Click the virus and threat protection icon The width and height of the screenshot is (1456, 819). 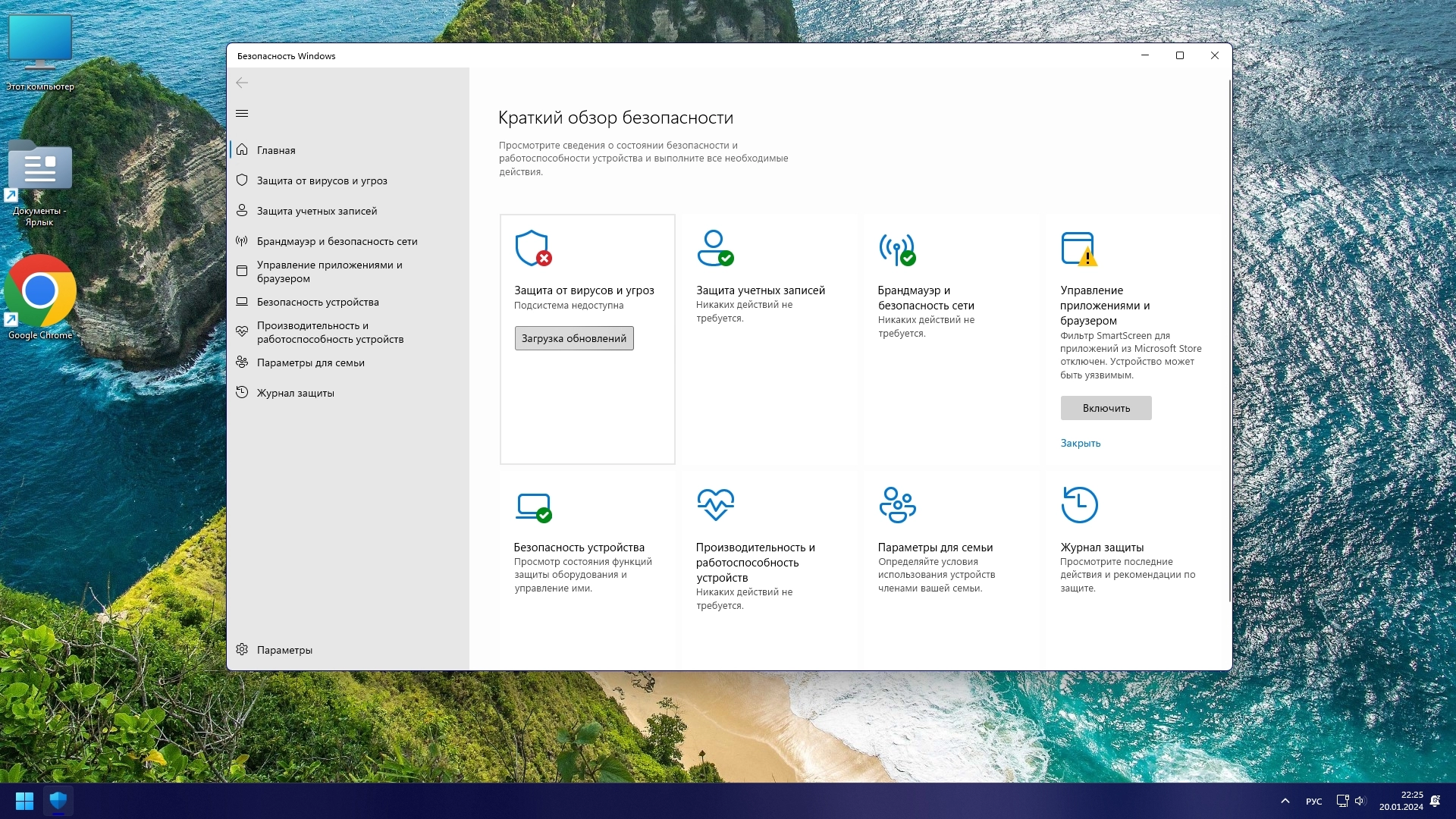tap(532, 247)
